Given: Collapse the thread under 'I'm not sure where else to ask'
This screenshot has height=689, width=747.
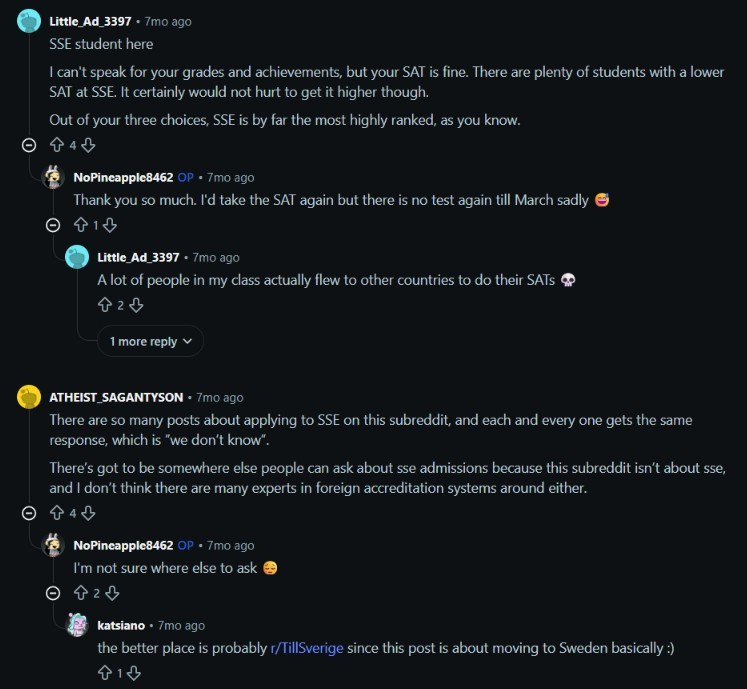Looking at the screenshot, I should click(x=53, y=593).
